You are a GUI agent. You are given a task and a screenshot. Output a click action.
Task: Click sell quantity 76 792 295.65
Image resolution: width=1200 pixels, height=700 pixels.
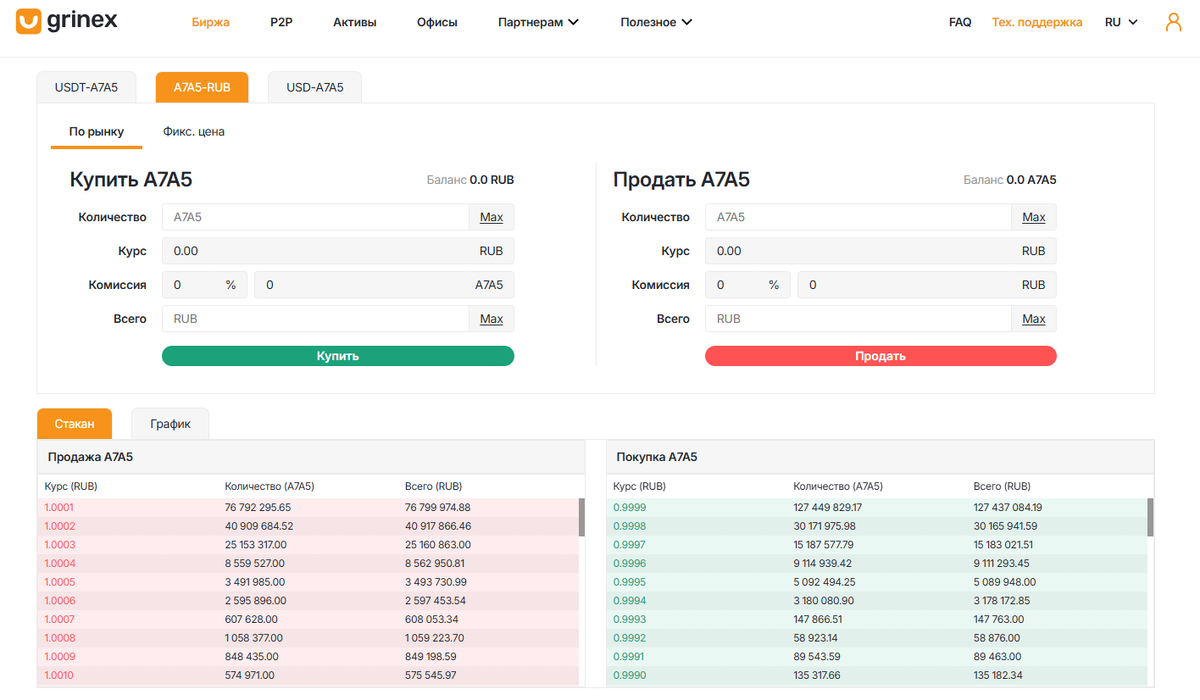pyautogui.click(x=258, y=507)
